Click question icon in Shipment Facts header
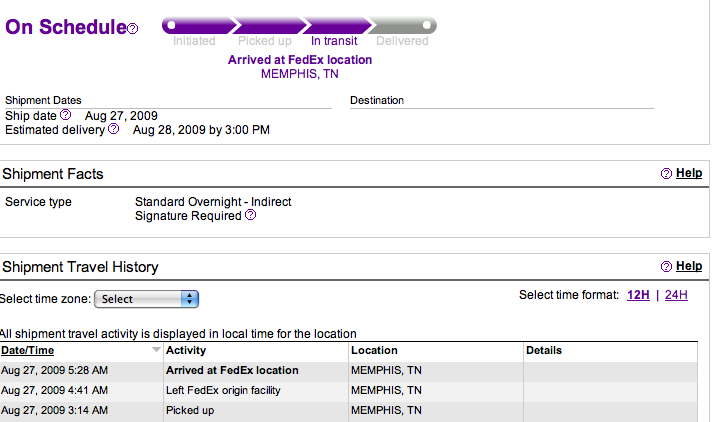This screenshot has height=422, width=713. coord(666,174)
